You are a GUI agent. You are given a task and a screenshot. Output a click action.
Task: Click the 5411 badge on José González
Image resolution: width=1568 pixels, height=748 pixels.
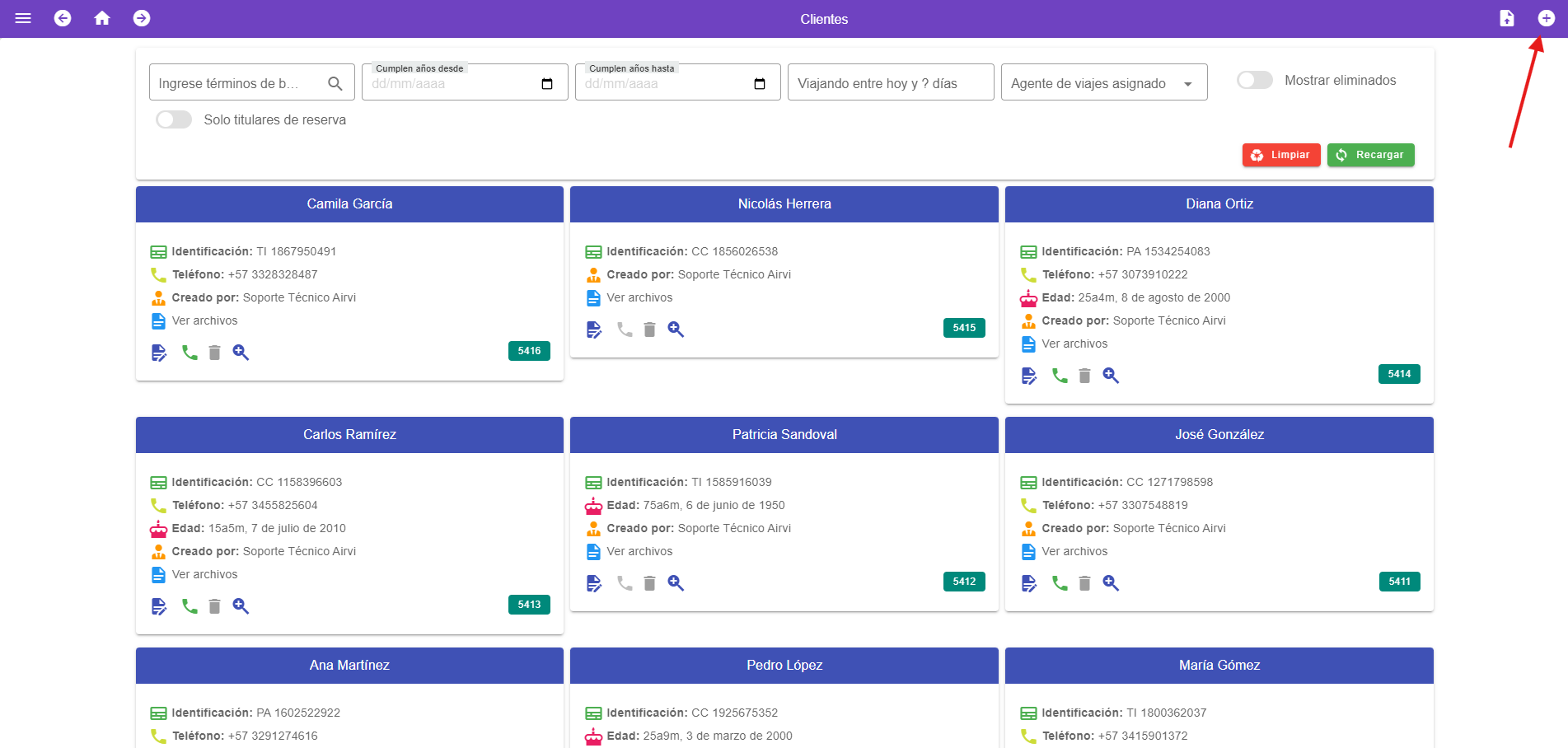point(1399,582)
